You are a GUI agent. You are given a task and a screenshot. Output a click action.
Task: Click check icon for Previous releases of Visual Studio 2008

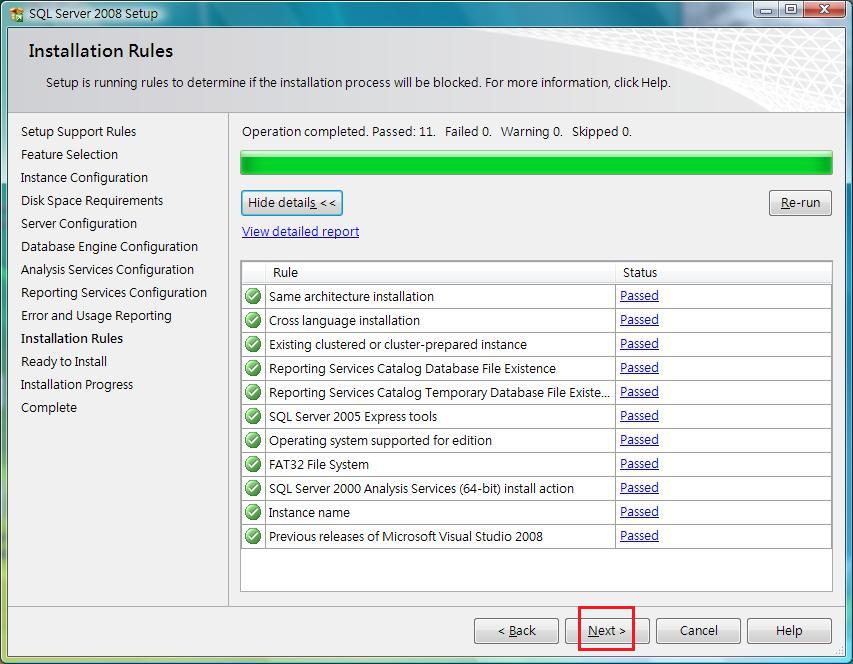(253, 536)
